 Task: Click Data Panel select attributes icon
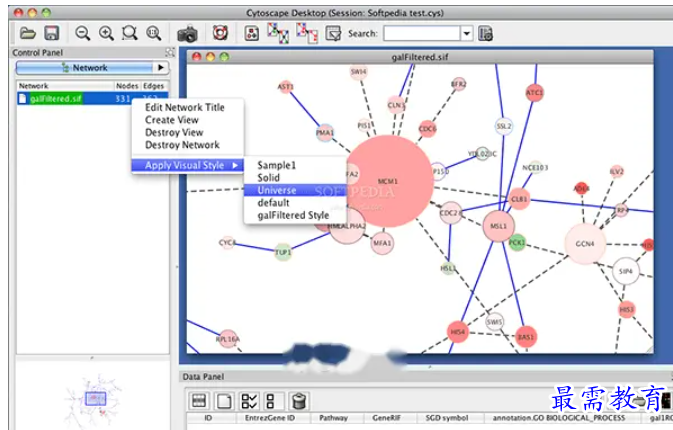[x=199, y=401]
